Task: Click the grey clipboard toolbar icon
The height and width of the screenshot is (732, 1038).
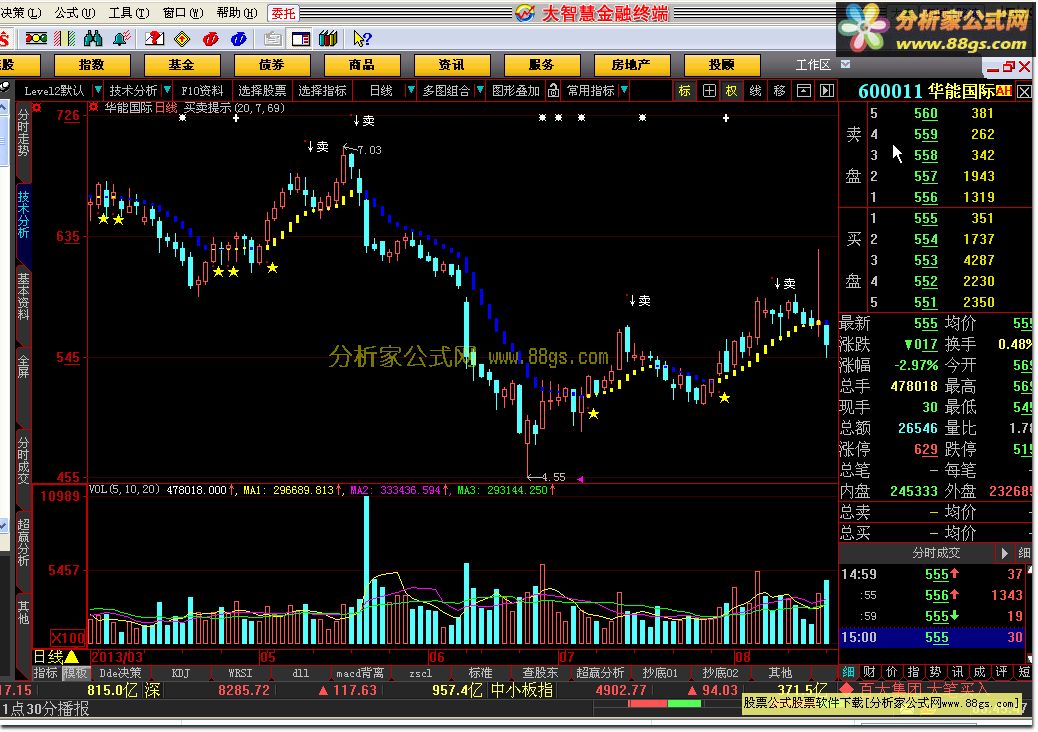Action: pos(272,39)
